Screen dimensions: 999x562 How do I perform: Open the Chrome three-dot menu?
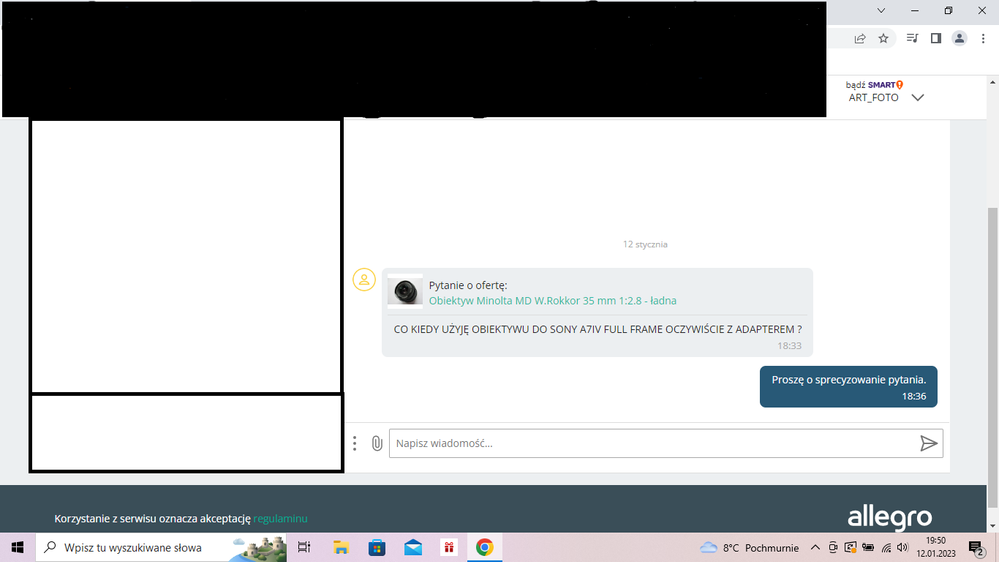[x=984, y=39]
